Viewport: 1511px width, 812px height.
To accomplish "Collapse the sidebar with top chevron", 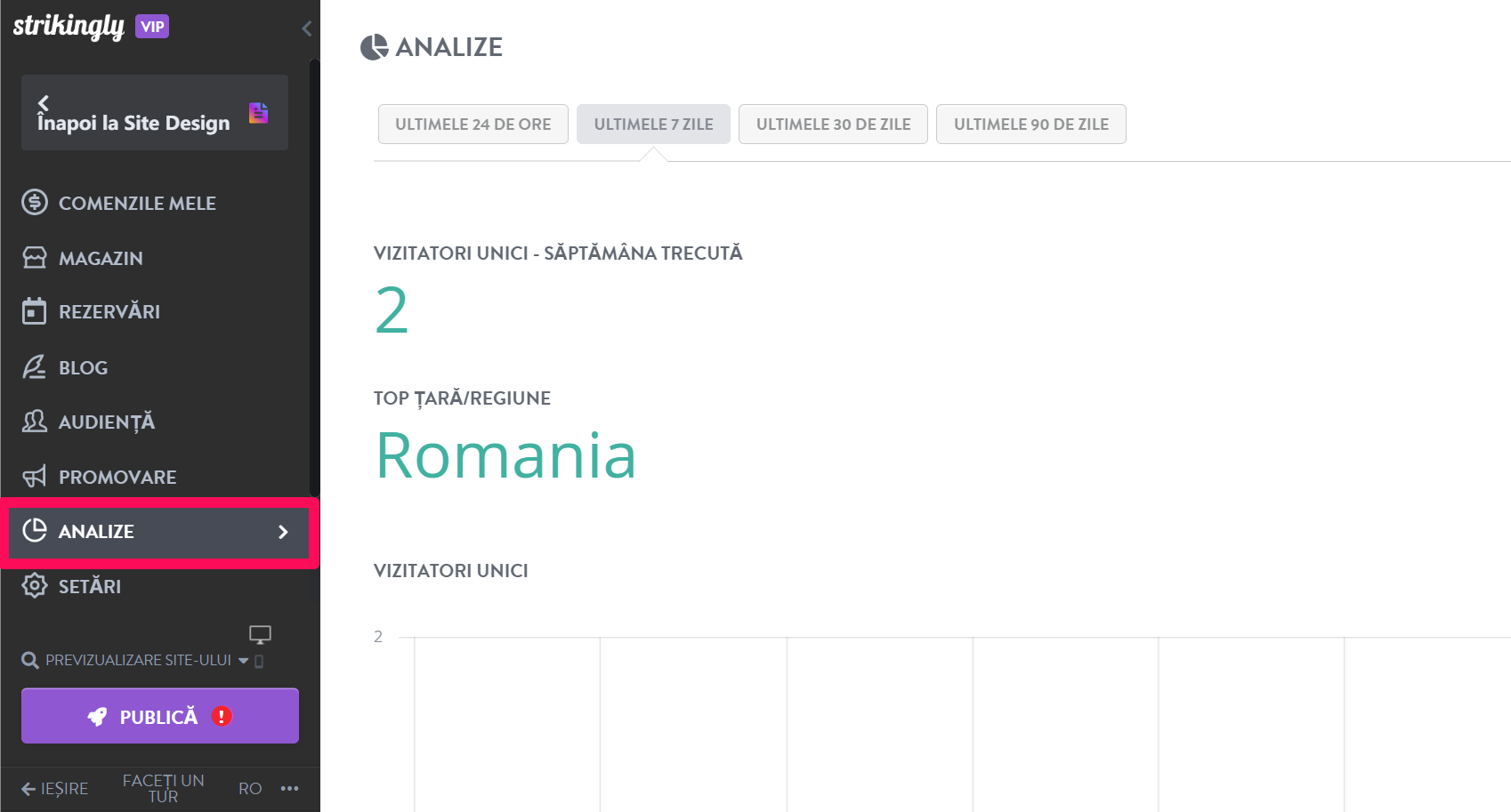I will coord(306,28).
